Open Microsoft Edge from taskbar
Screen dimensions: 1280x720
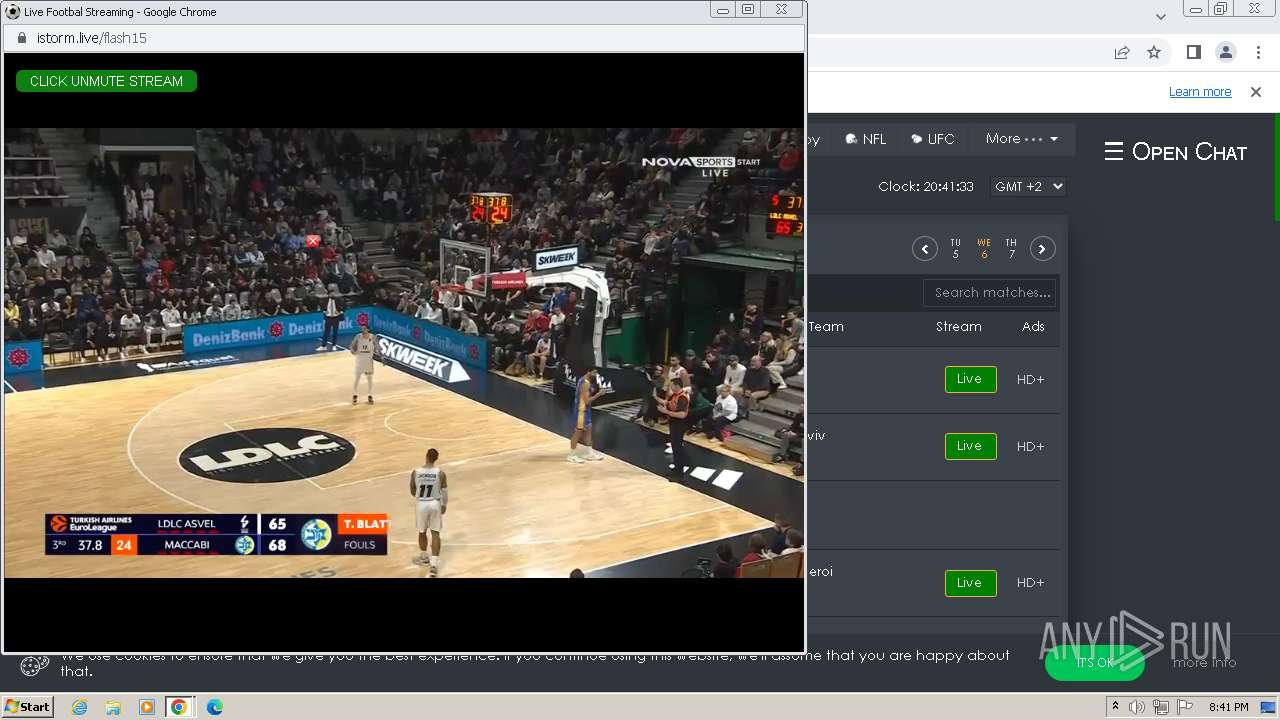pos(215,707)
